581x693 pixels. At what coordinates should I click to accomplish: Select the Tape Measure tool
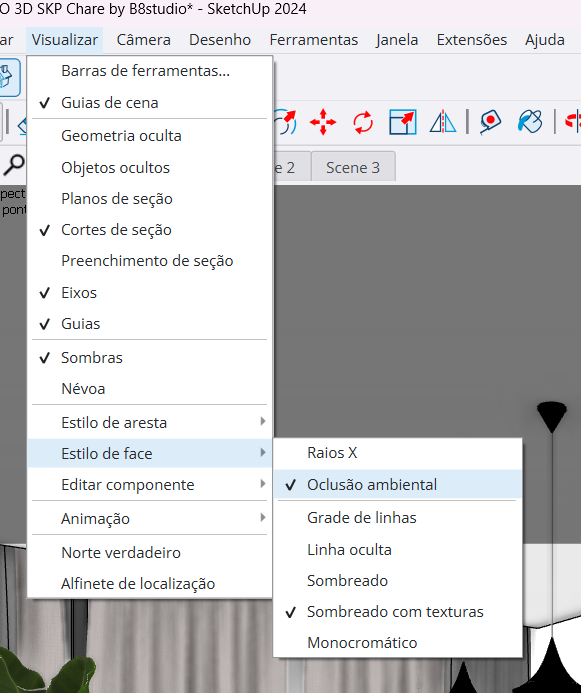pyautogui.click(x=490, y=122)
